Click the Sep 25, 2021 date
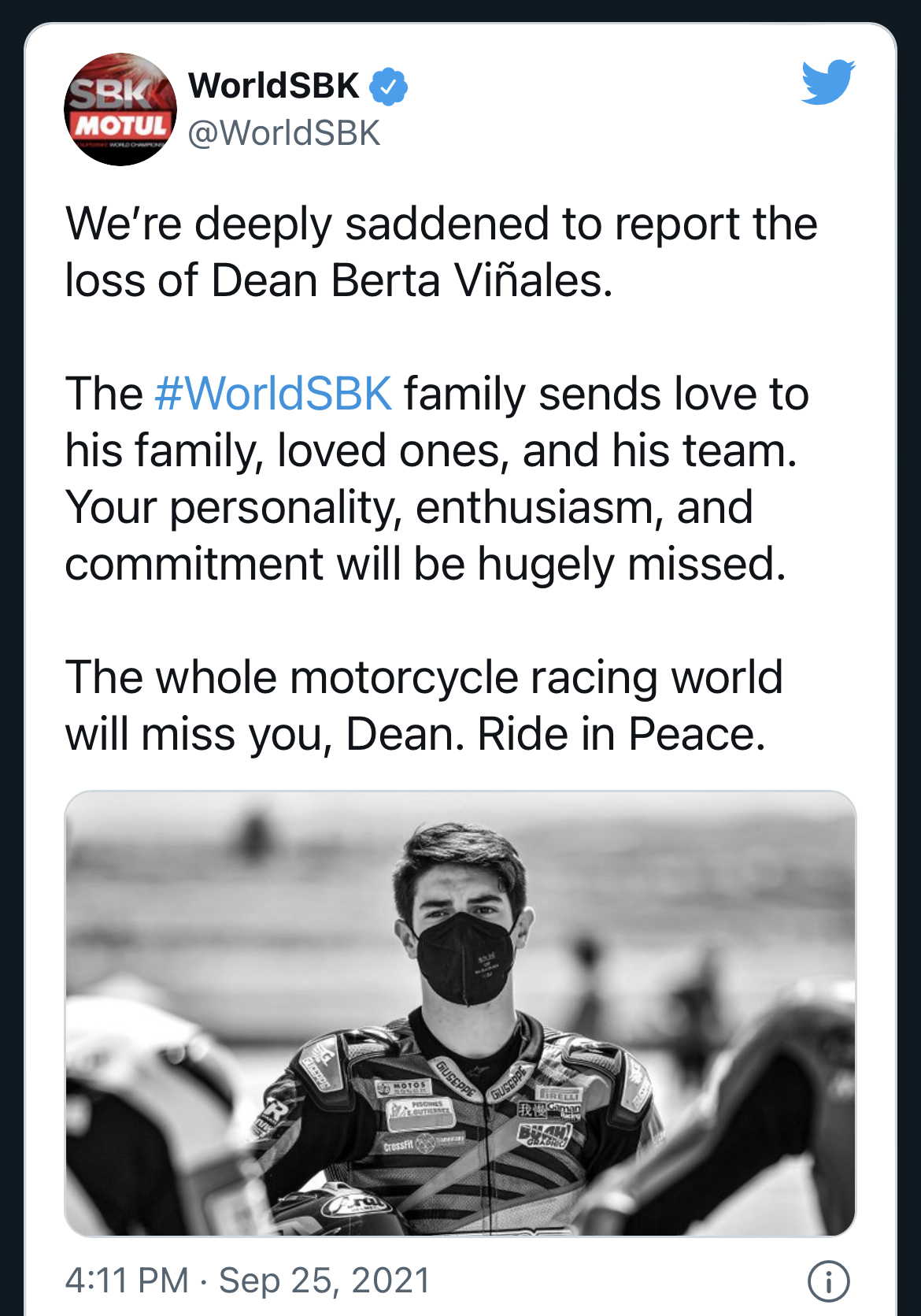The image size is (921, 1316). tap(324, 1281)
